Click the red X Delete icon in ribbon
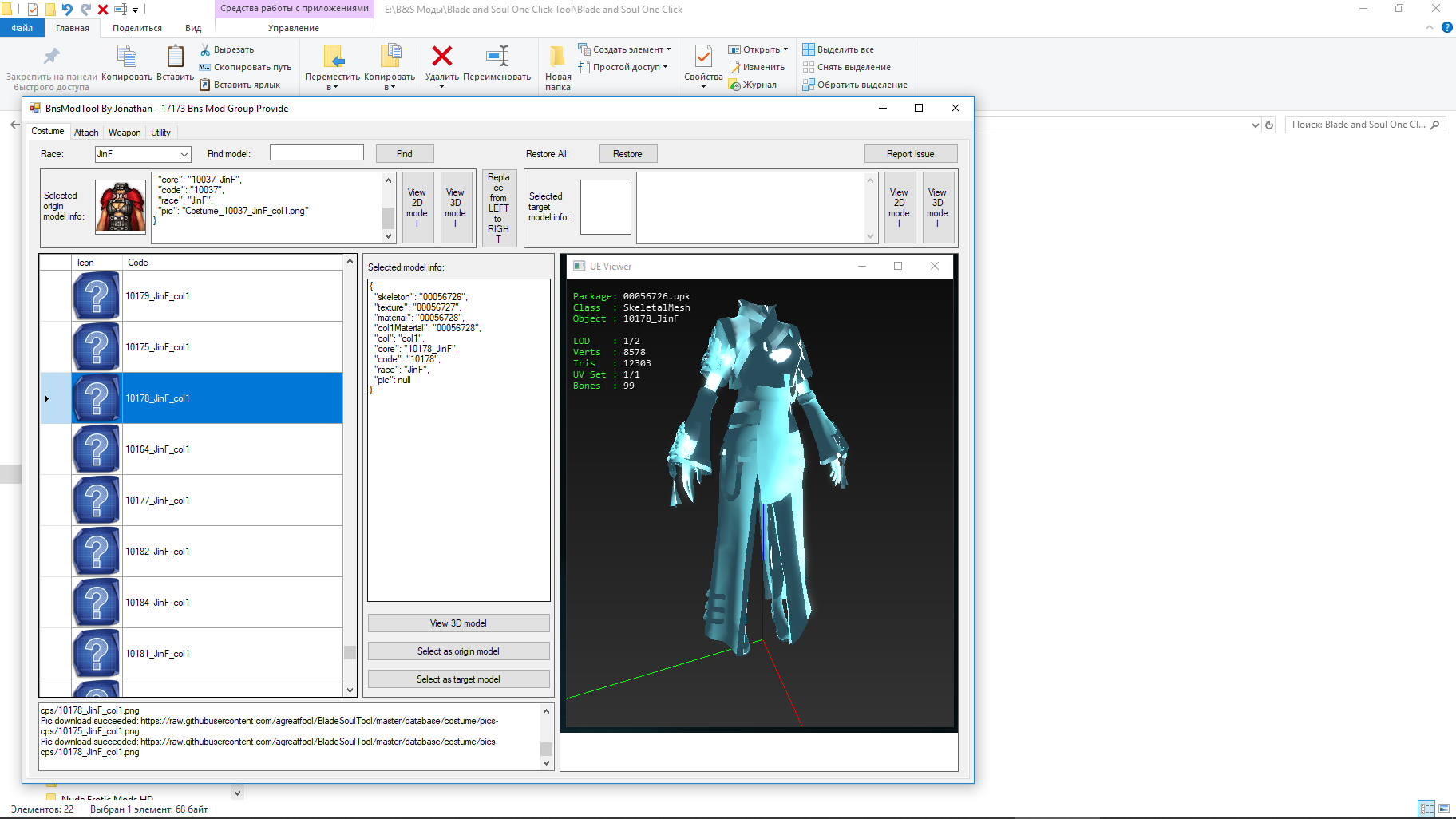 [x=441, y=57]
